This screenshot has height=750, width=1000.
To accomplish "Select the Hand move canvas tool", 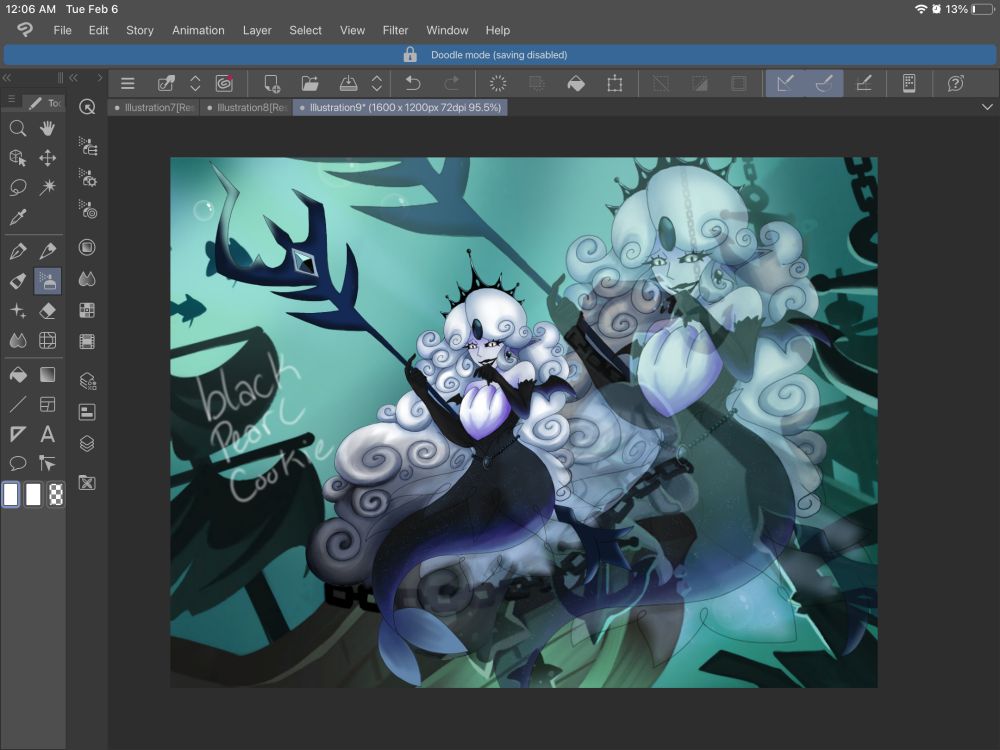I will coord(47,128).
